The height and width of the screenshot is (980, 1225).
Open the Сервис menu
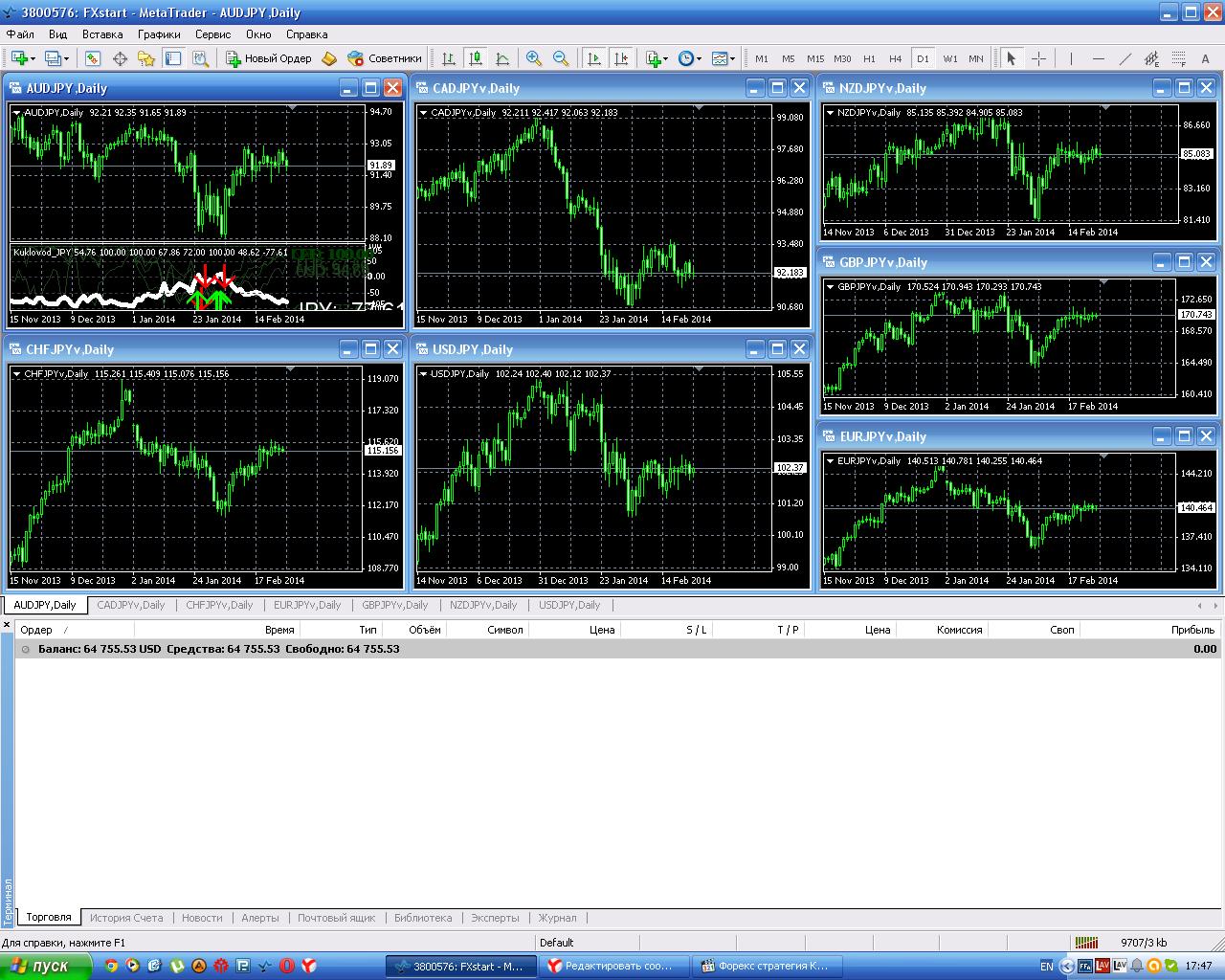(212, 34)
